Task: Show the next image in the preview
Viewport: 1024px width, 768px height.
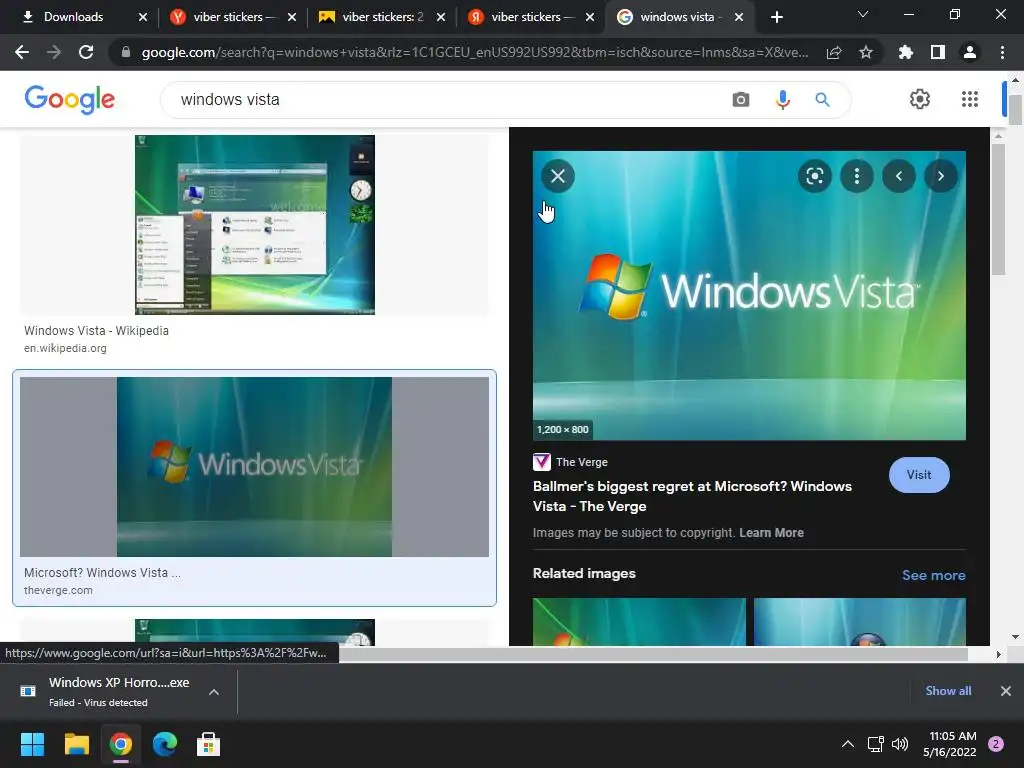Action: click(940, 176)
